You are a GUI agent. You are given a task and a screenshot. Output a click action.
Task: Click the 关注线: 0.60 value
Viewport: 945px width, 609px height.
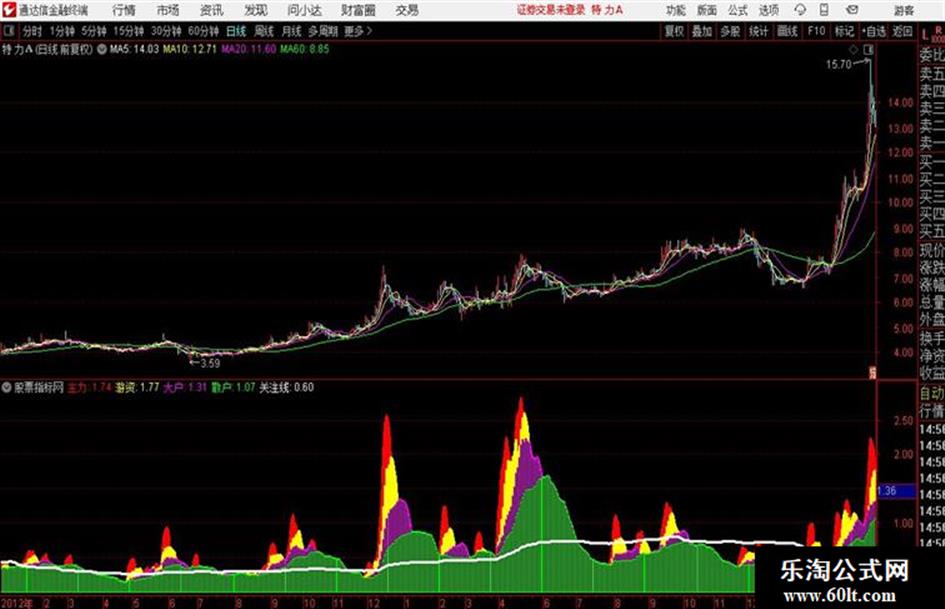point(286,387)
